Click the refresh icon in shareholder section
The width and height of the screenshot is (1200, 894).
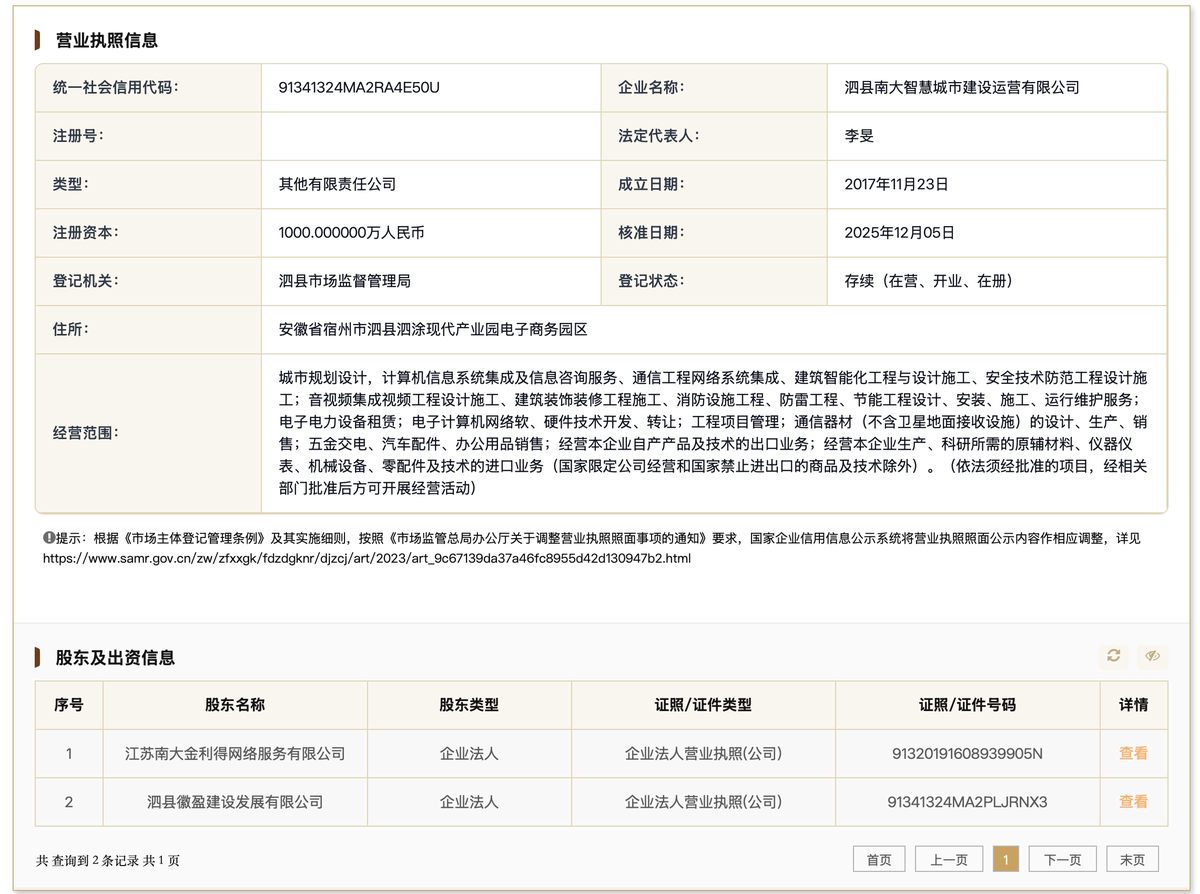click(x=1113, y=656)
